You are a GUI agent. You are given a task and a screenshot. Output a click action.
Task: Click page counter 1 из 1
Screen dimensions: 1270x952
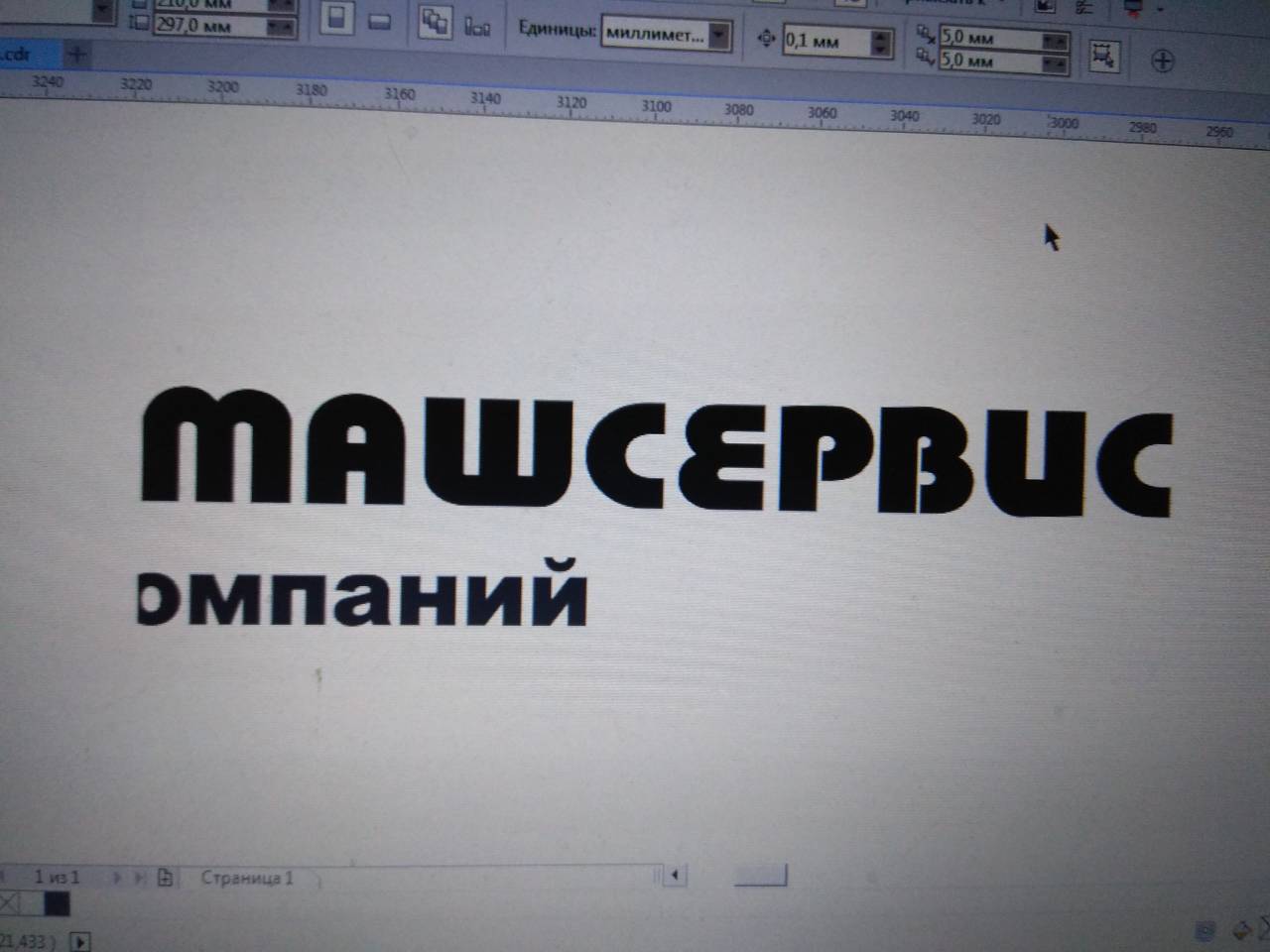(x=57, y=877)
